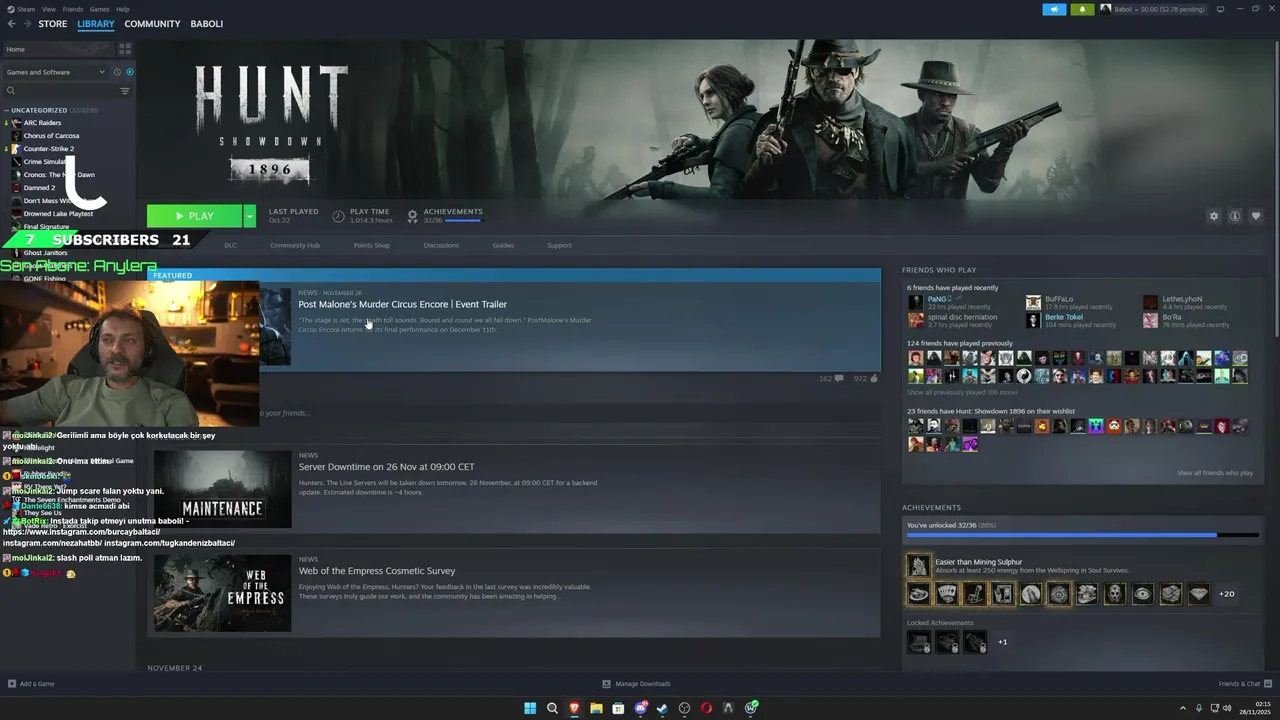Select Damned 2 in the library
Screen dimensions: 1280x720
click(x=39, y=188)
